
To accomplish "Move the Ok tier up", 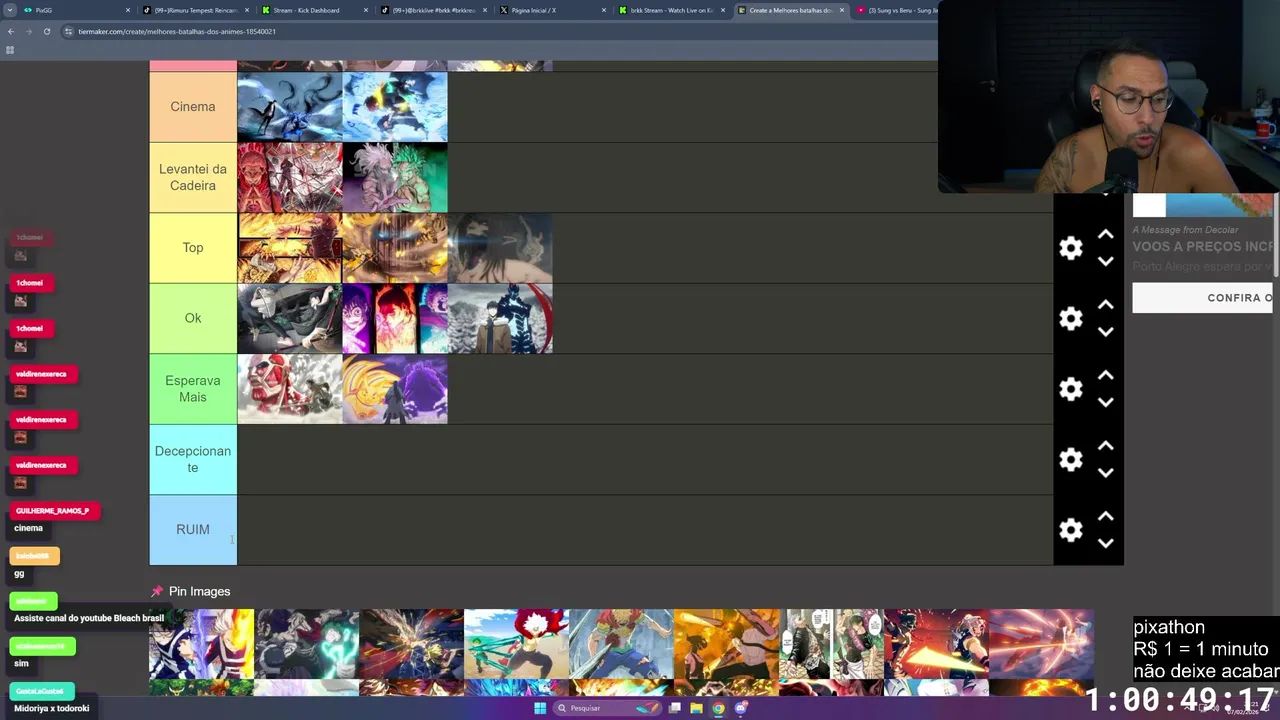I will pyautogui.click(x=1105, y=304).
